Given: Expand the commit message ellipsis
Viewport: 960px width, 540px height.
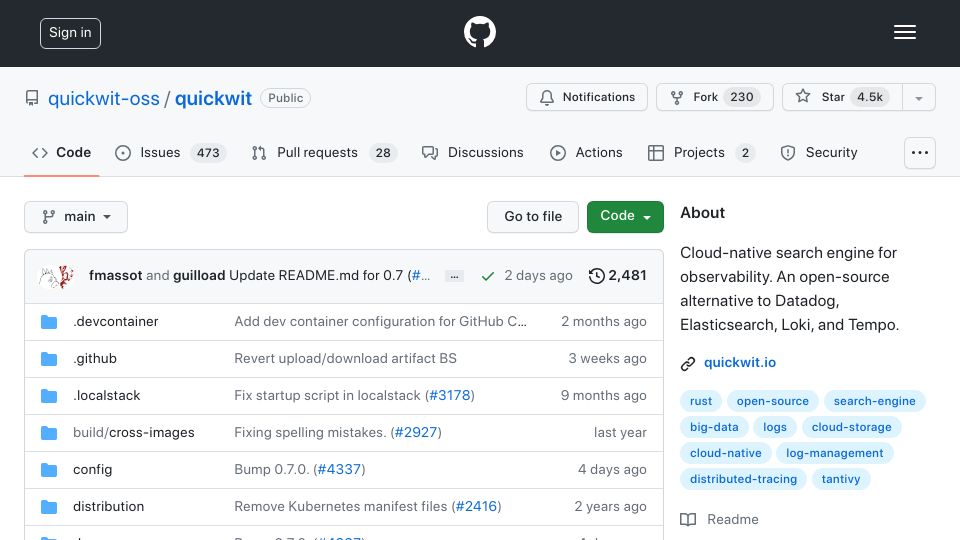Looking at the screenshot, I should click(x=454, y=276).
